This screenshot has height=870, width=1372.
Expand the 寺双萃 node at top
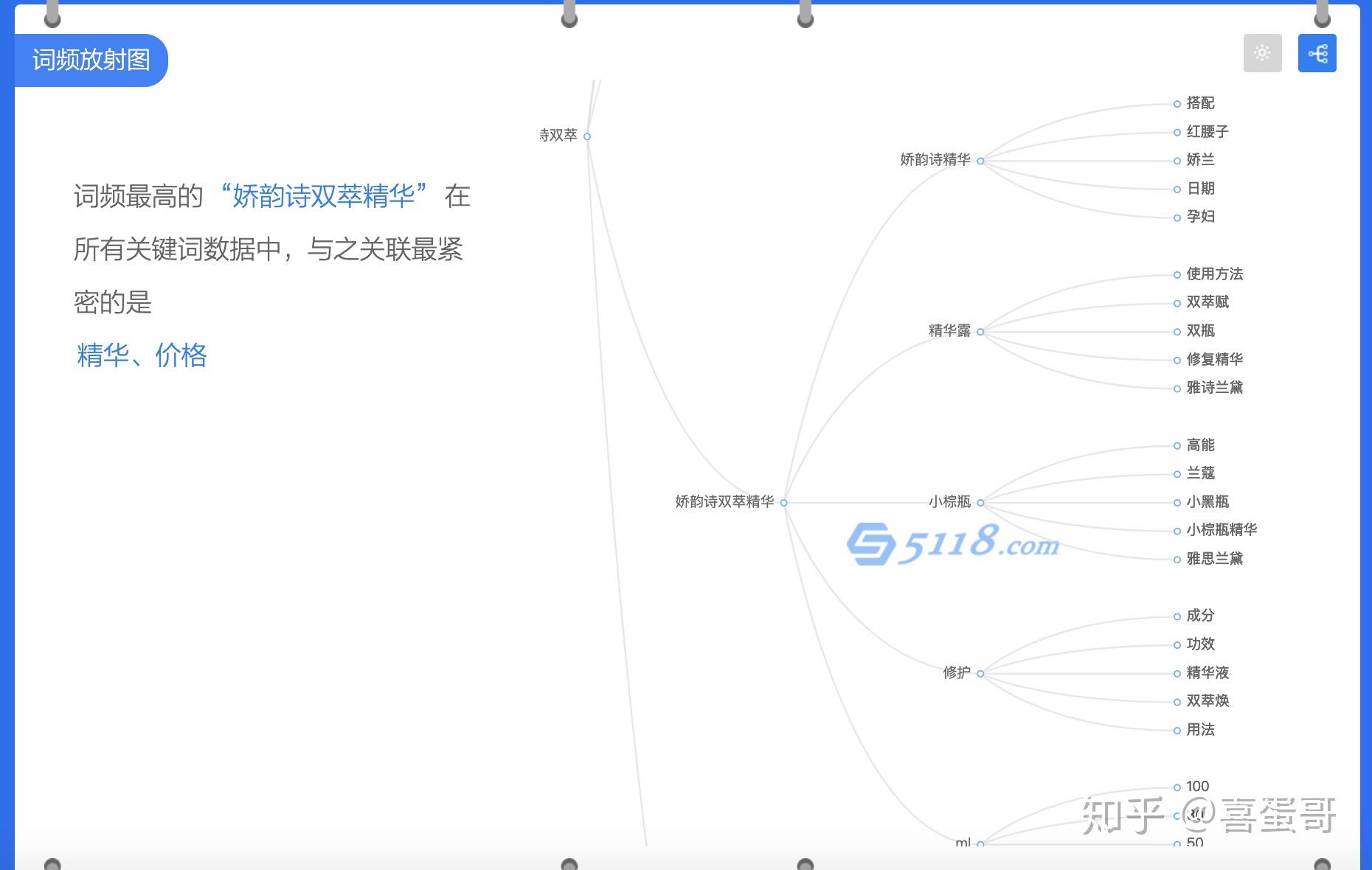pos(587,136)
